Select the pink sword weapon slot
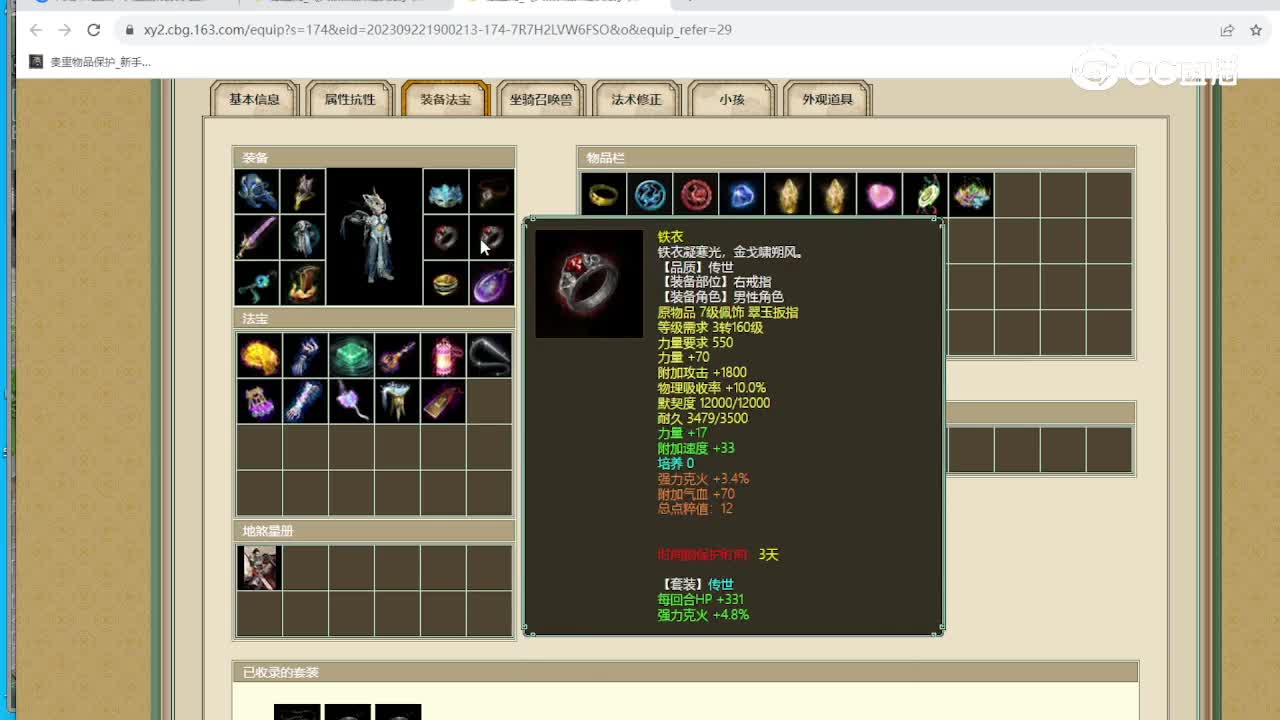The image size is (1280, 720). [257, 237]
